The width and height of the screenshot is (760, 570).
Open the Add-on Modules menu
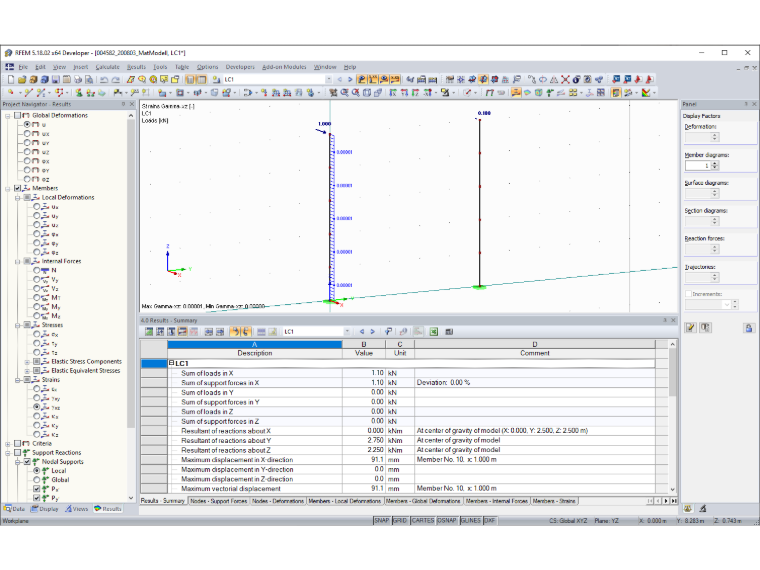[284, 67]
